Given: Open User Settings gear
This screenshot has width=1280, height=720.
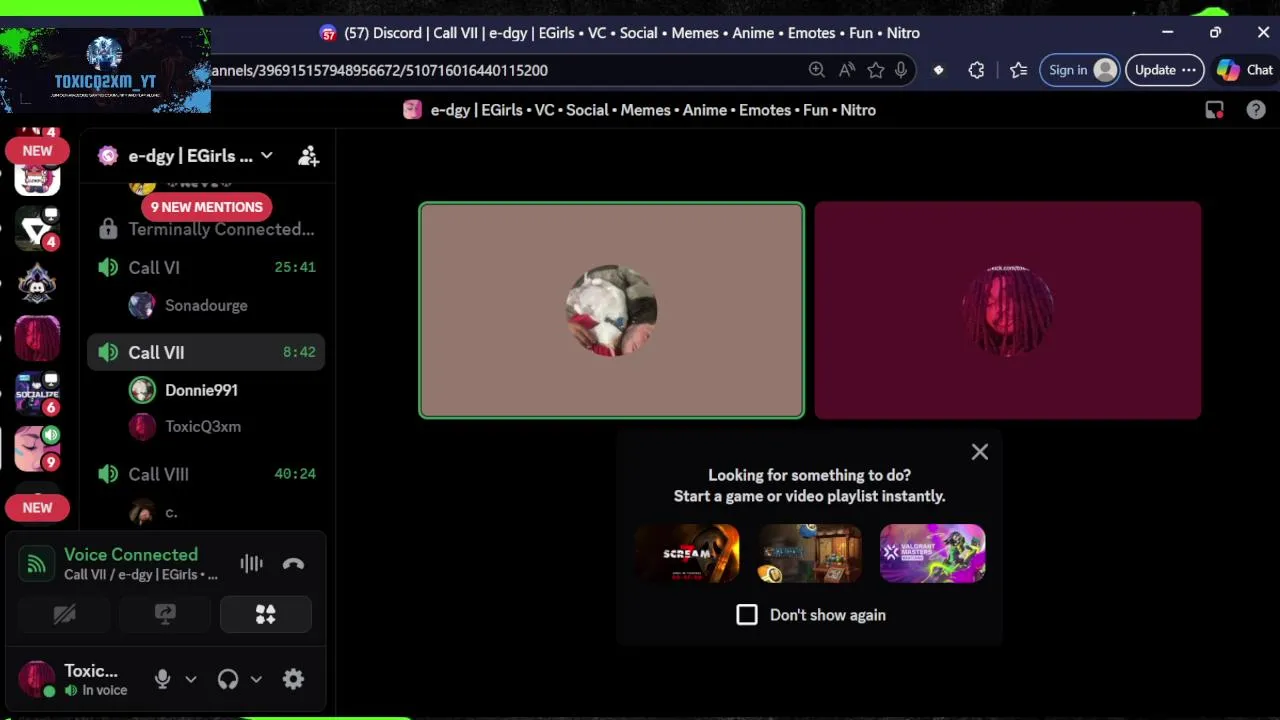Looking at the screenshot, I should point(293,679).
